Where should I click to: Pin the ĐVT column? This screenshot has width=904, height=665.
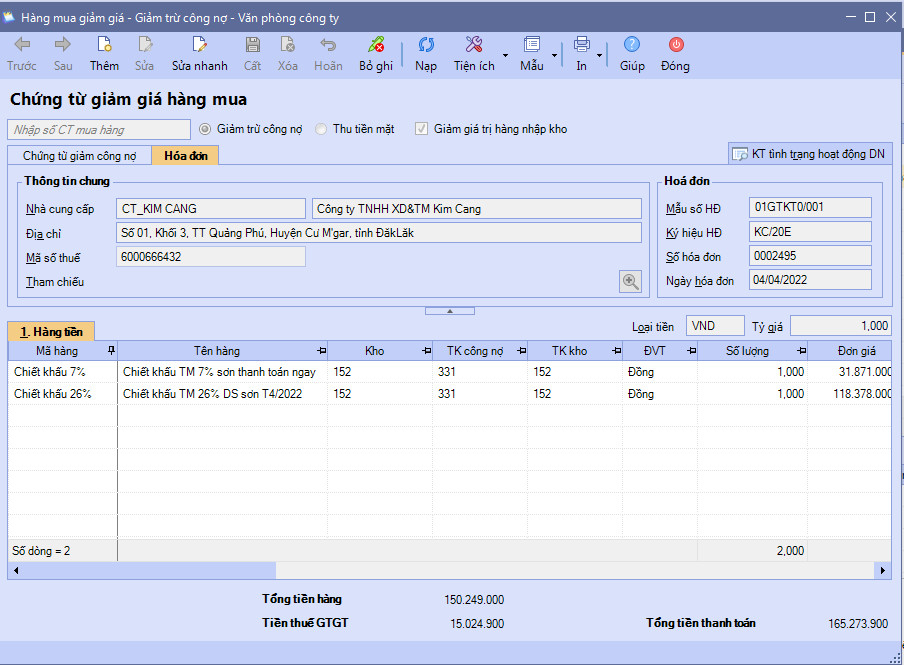(x=692, y=351)
